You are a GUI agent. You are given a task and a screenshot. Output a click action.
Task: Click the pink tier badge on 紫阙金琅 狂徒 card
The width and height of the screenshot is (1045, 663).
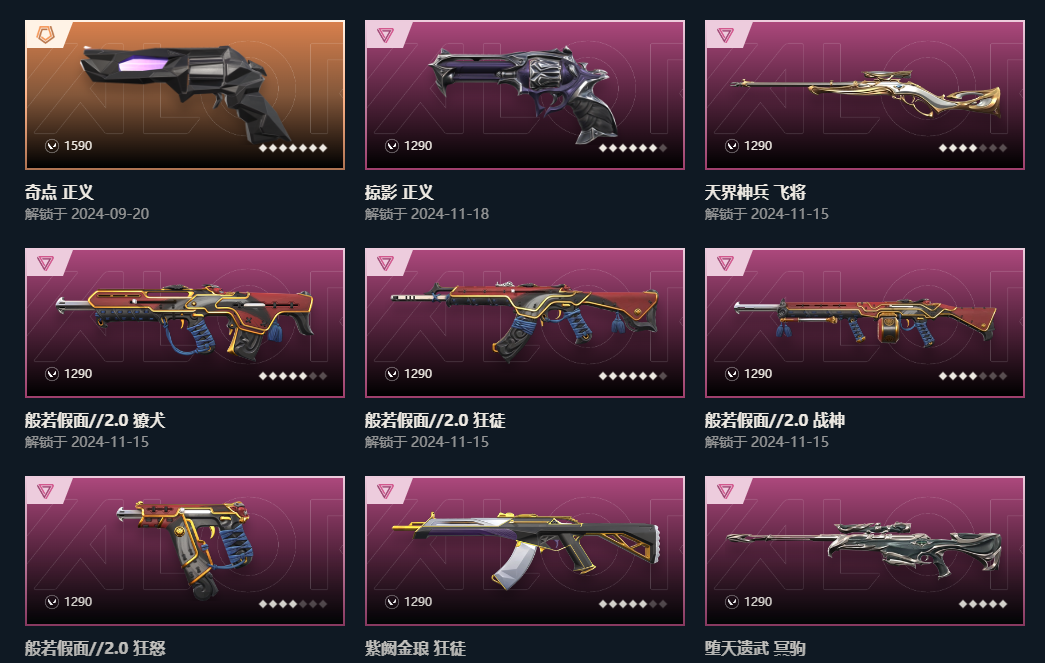tap(385, 491)
